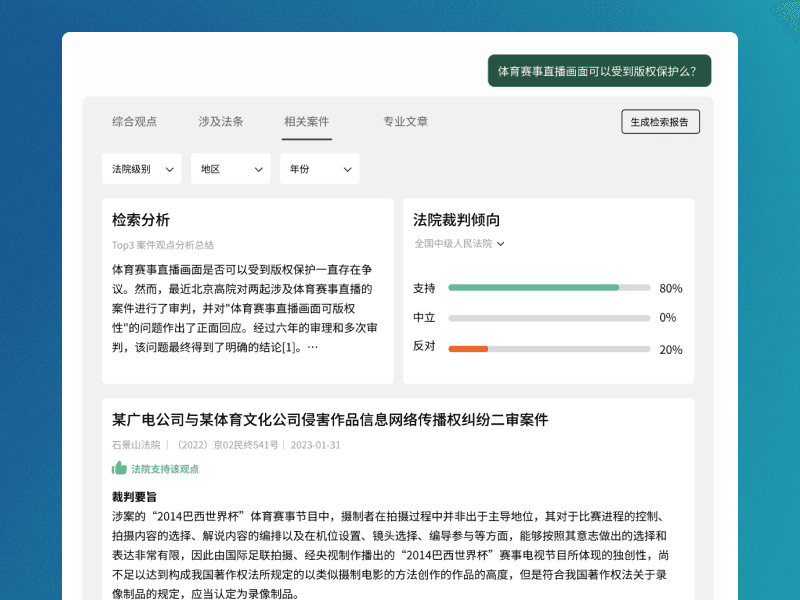Click the chevron beside 全国中级人民法院
This screenshot has width=800, height=600.
(501, 243)
